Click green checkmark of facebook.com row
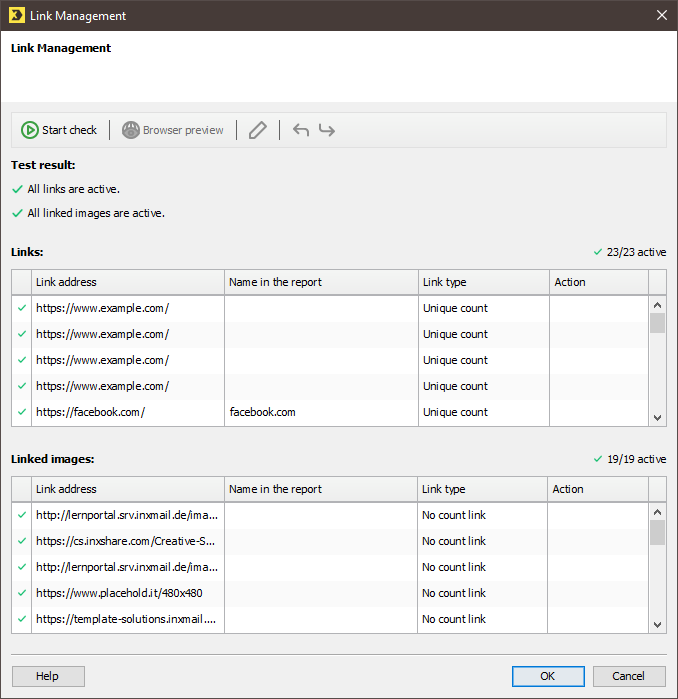678x699 pixels. click(x=21, y=412)
